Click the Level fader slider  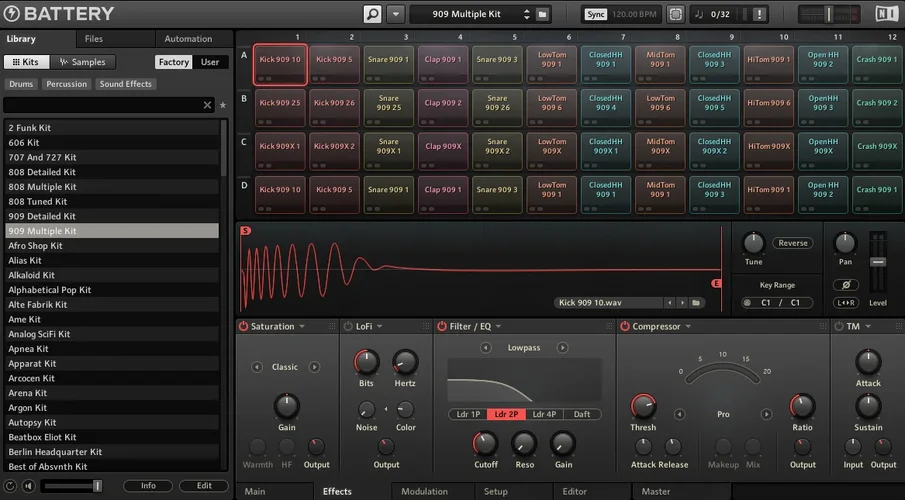pyautogui.click(x=878, y=262)
